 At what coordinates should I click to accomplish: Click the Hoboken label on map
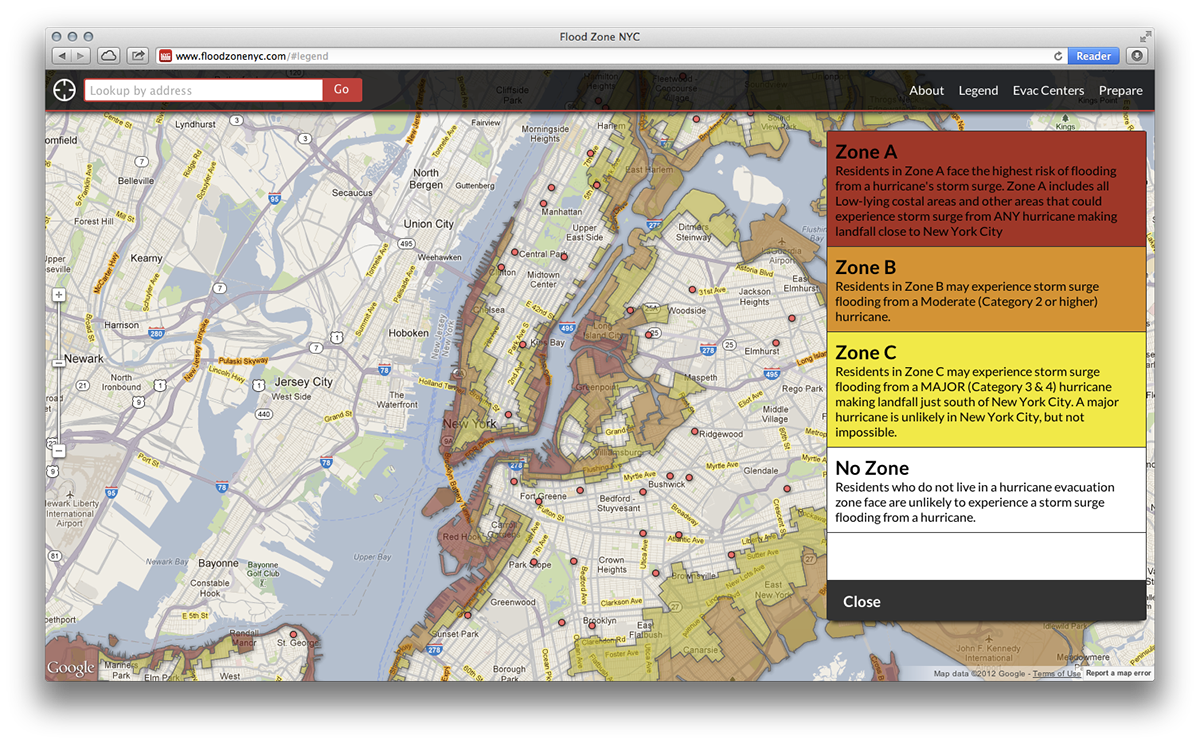pos(408,333)
